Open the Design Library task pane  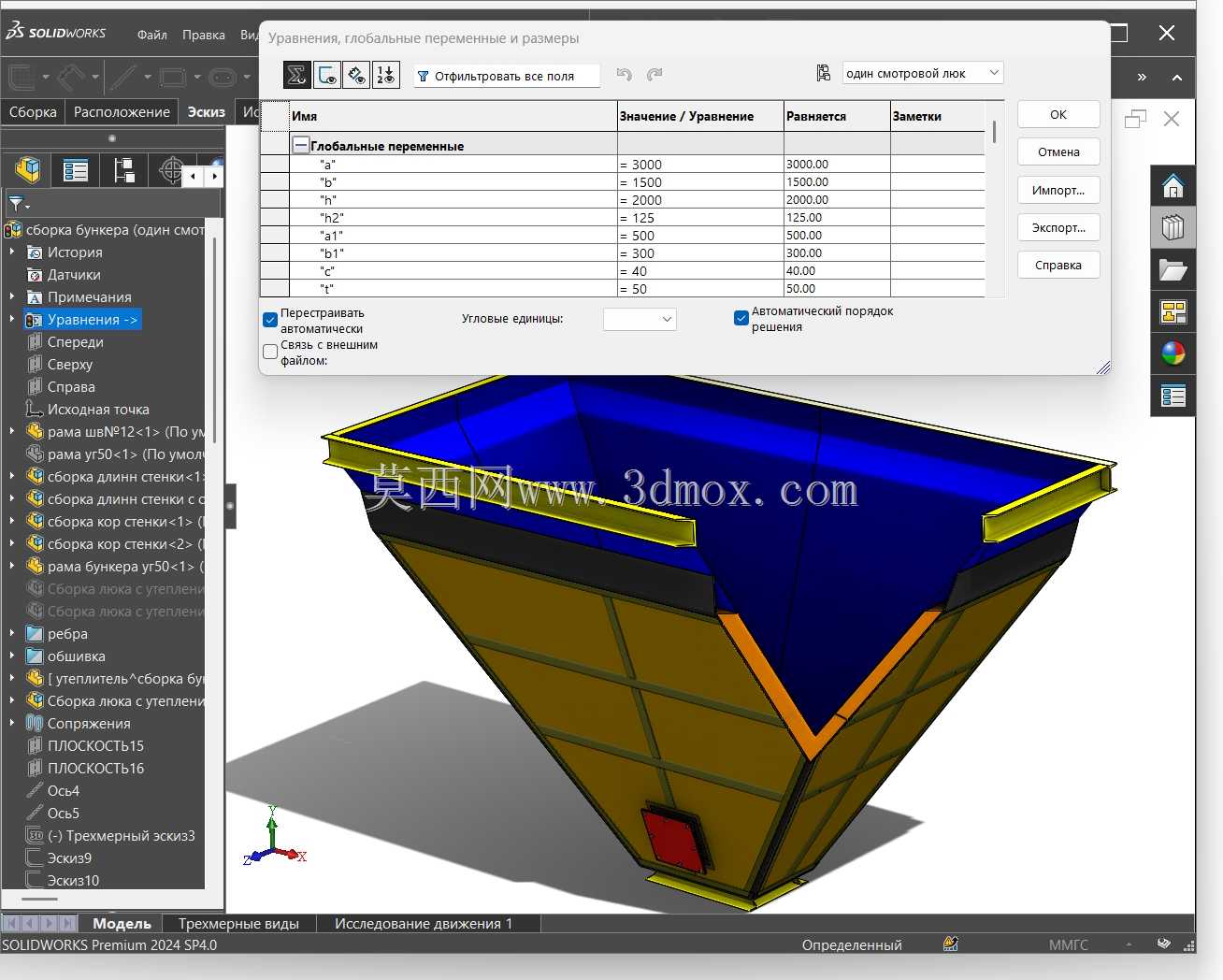tap(1173, 226)
